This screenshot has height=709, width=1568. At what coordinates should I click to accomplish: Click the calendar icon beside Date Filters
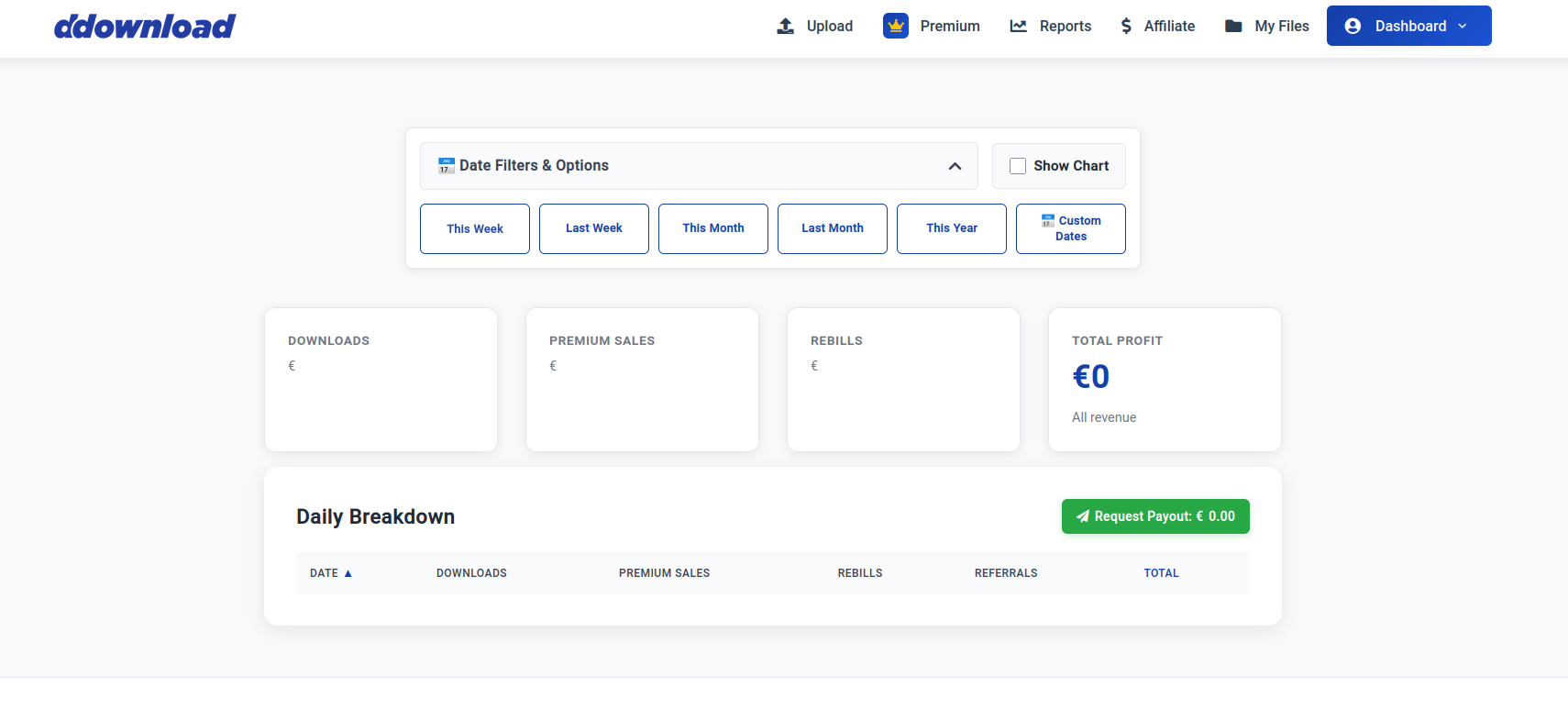tap(446, 166)
